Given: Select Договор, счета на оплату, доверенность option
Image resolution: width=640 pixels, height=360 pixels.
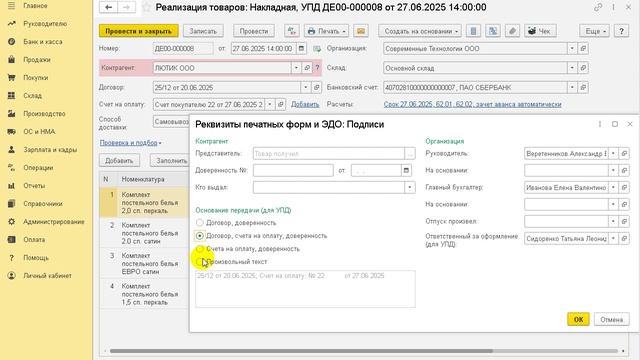Looking at the screenshot, I should coord(200,236).
